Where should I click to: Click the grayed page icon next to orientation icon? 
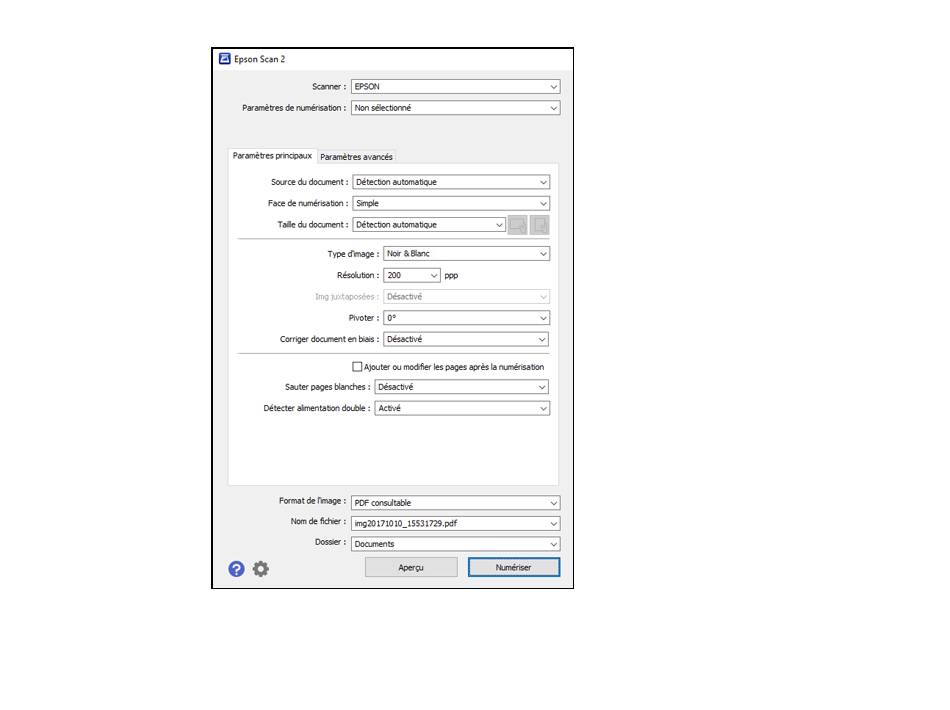539,225
